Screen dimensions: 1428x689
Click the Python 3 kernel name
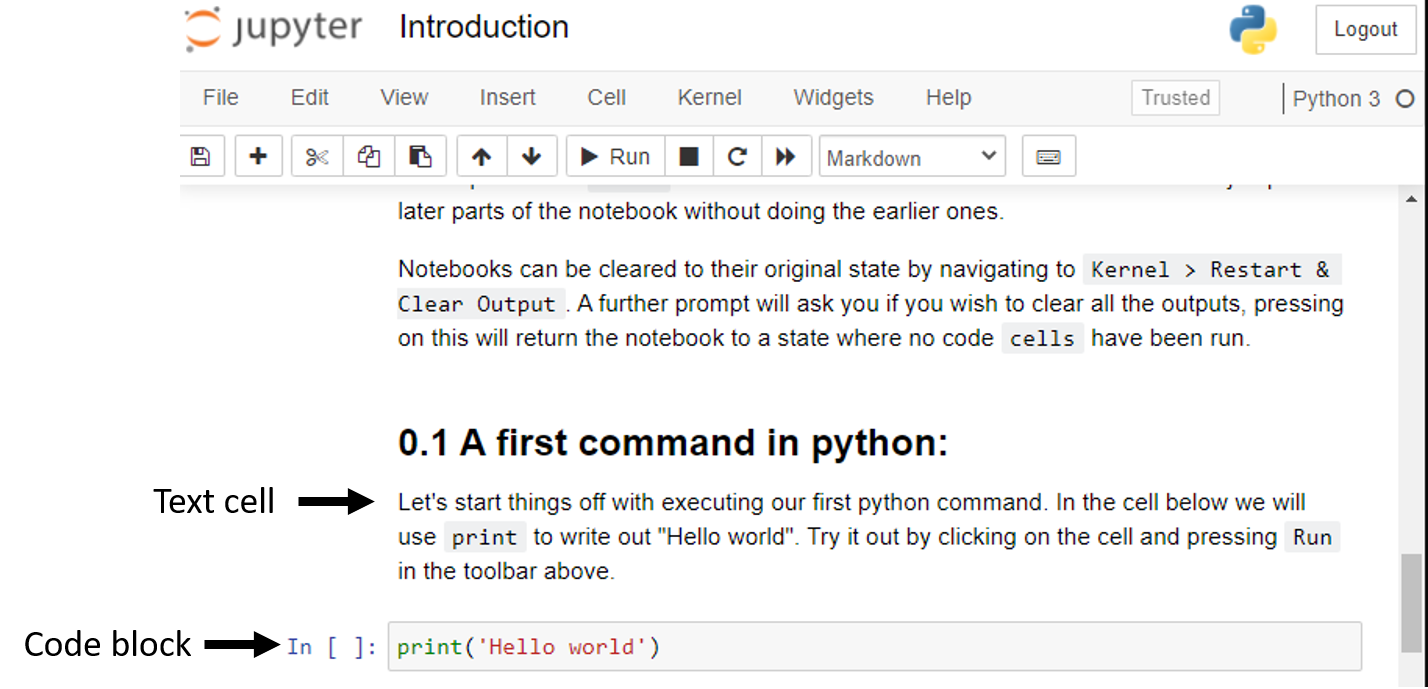coord(1336,99)
